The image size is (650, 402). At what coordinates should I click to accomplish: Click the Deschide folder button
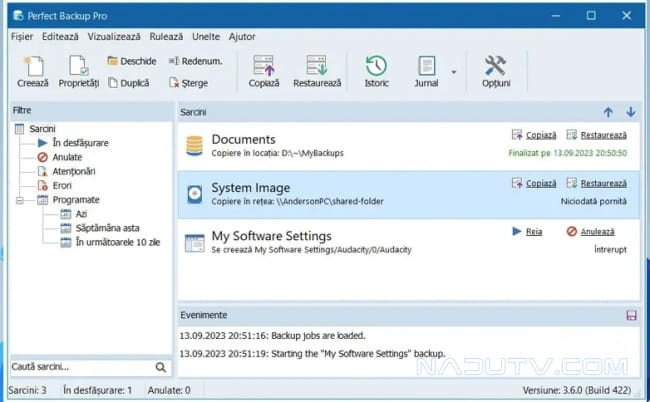(x=132, y=61)
